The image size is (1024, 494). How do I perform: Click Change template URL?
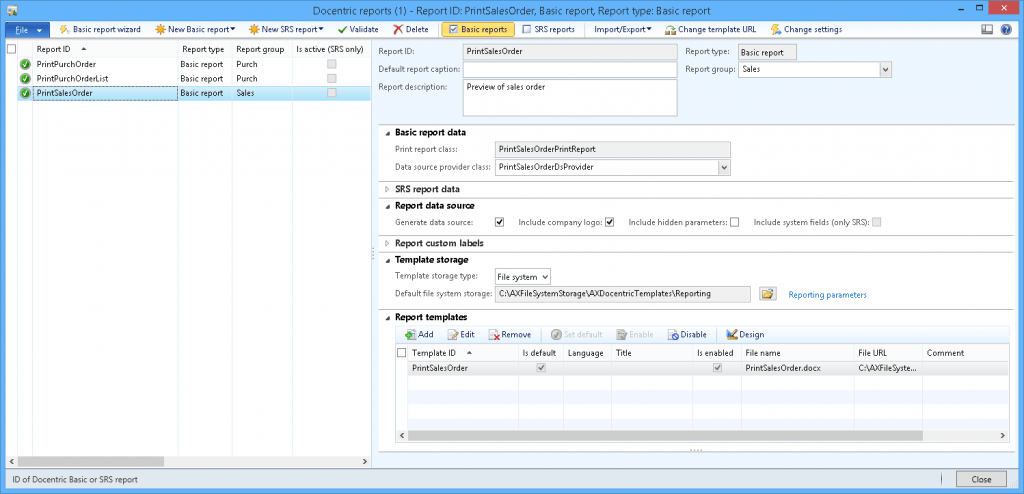click(x=711, y=29)
